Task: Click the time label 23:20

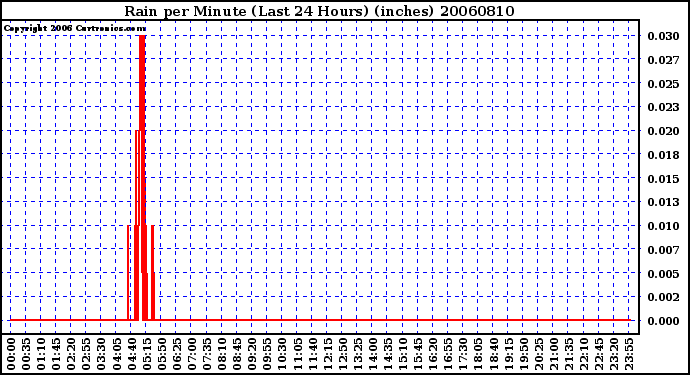Action: coord(613,354)
